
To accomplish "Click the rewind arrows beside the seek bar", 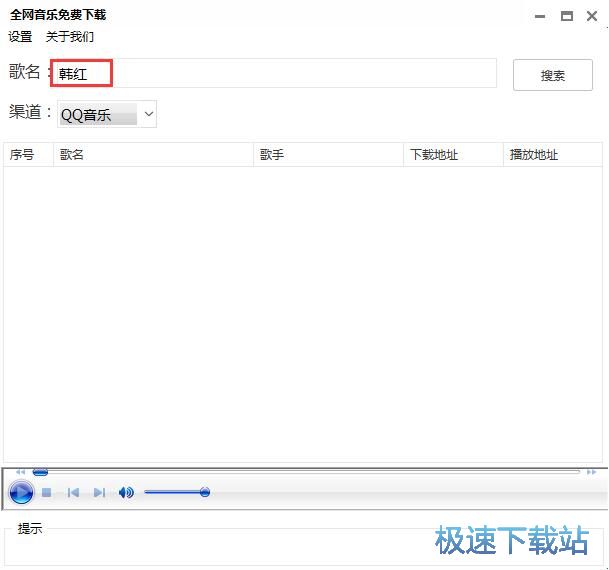I will pos(21,472).
